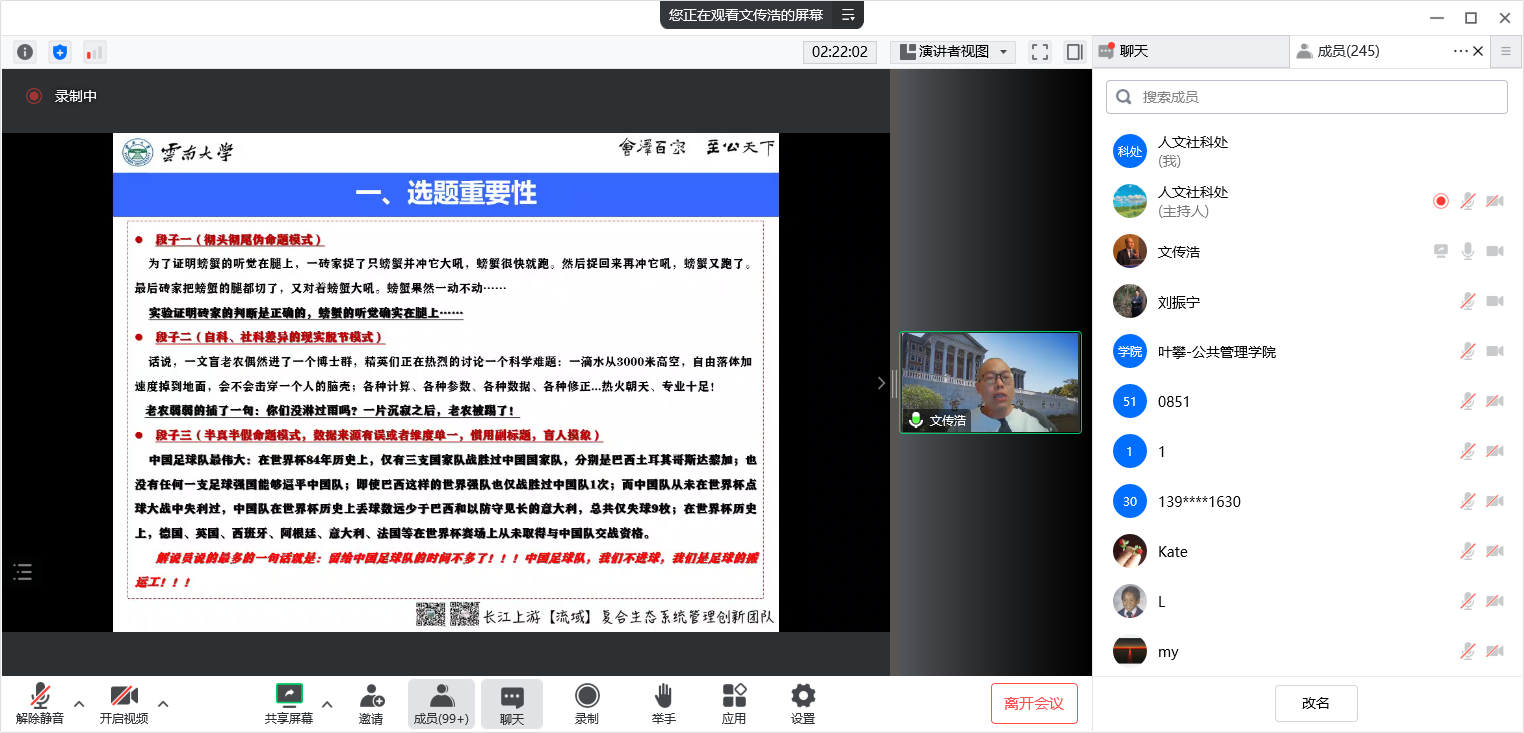The width and height of the screenshot is (1524, 733).
Task: Open Settings (设置) gear
Action: tap(802, 704)
